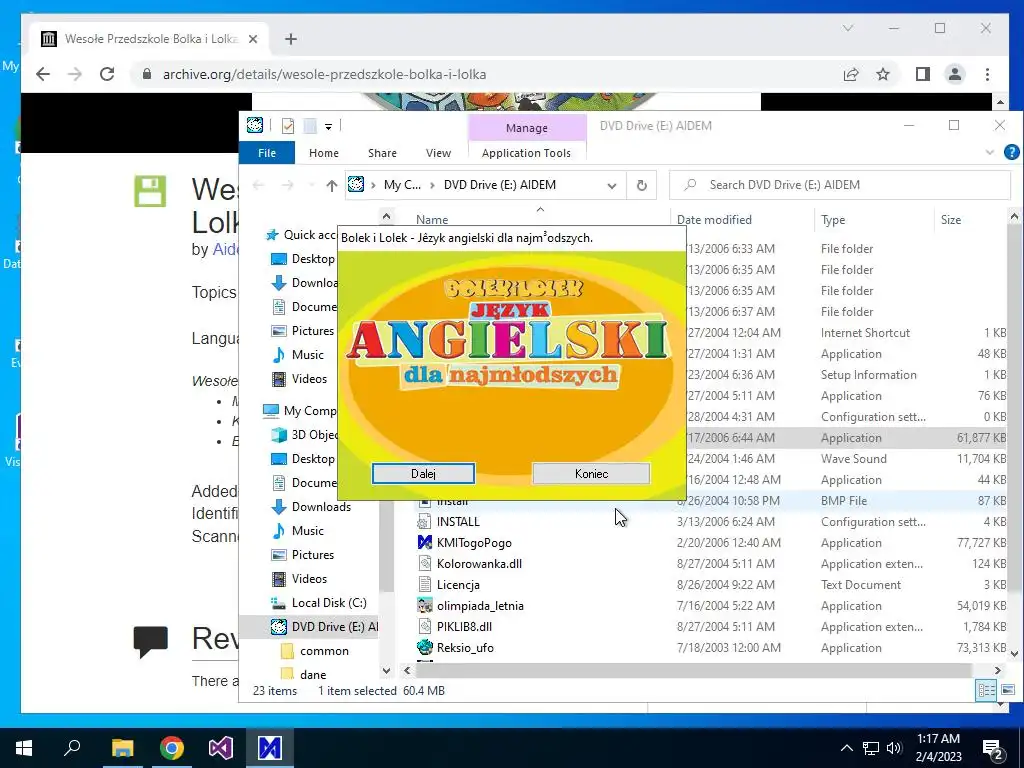Open the dane folder in navigation tree
1024x768 pixels.
(x=313, y=674)
